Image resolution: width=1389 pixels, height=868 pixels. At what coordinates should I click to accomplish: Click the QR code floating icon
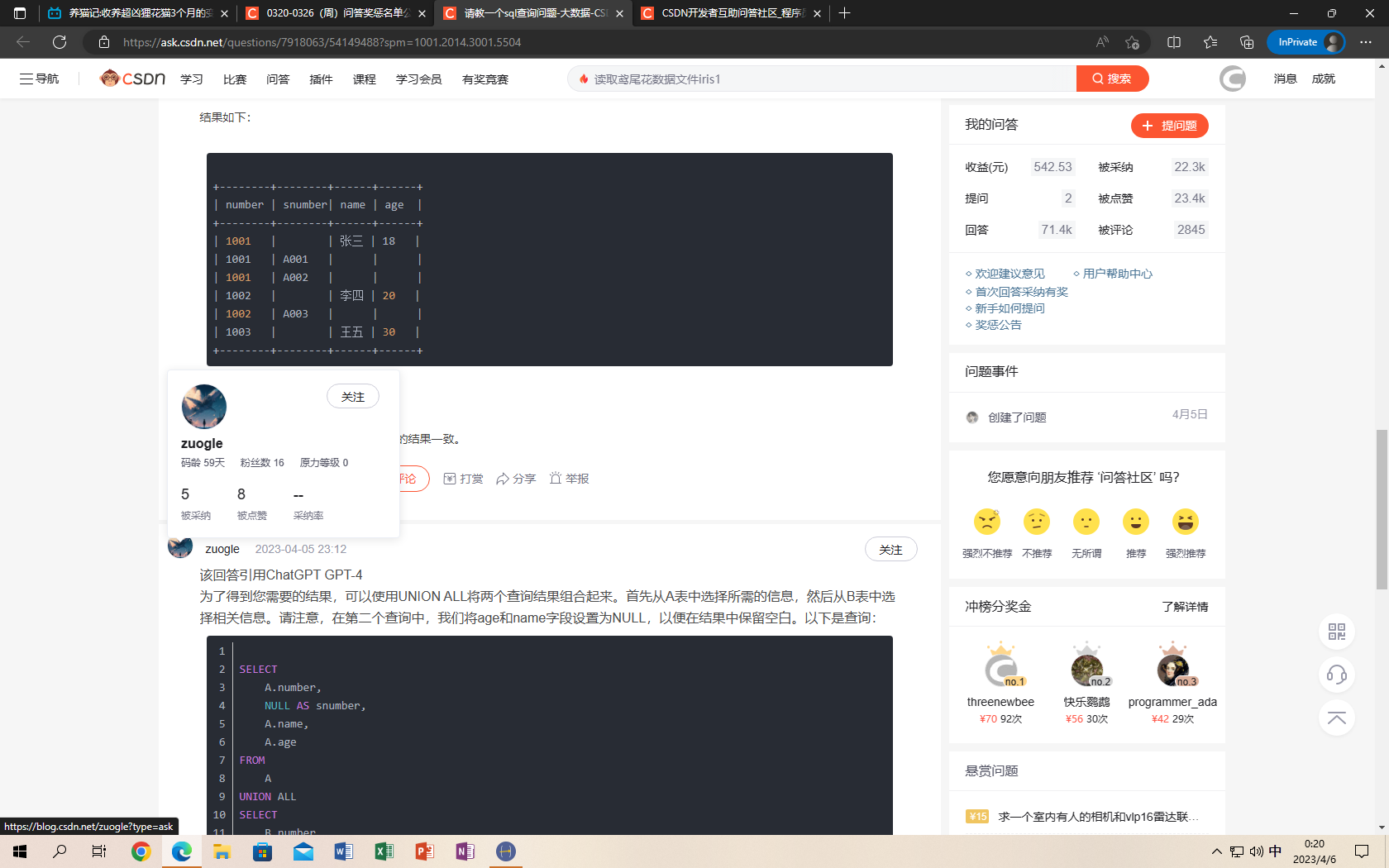pos(1337,632)
